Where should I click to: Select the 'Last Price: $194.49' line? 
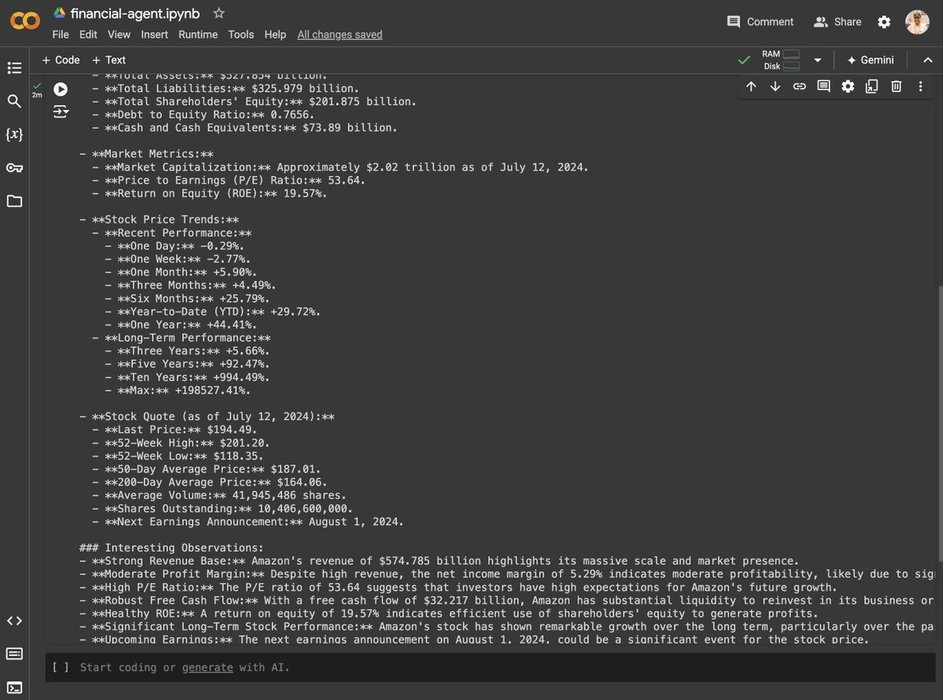pos(174,429)
